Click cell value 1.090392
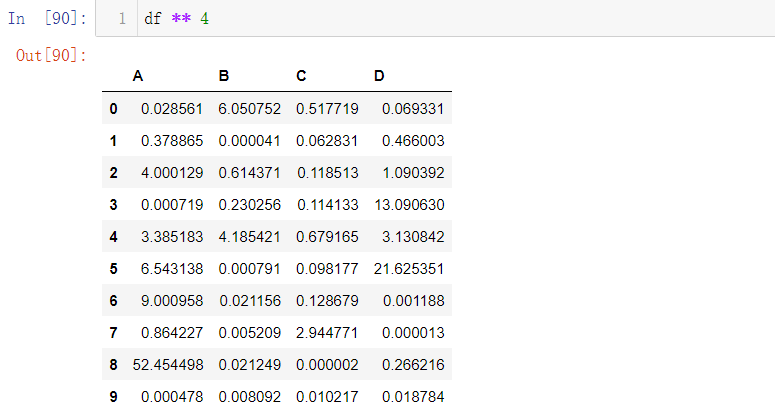 (413, 173)
